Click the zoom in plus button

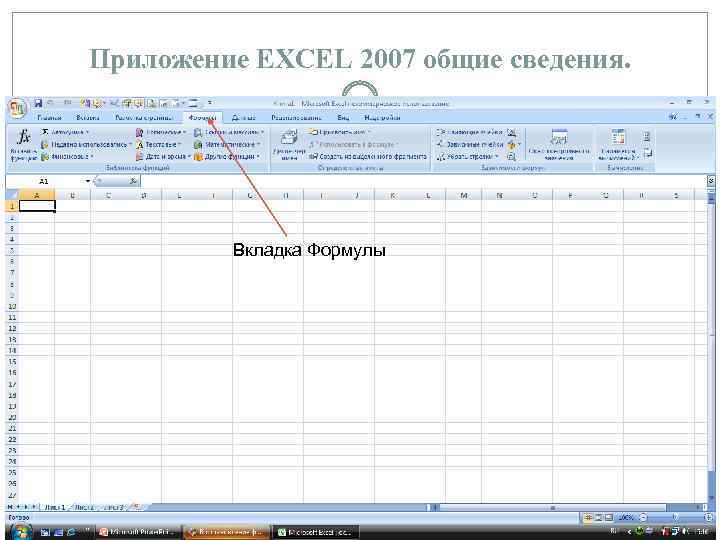click(709, 518)
